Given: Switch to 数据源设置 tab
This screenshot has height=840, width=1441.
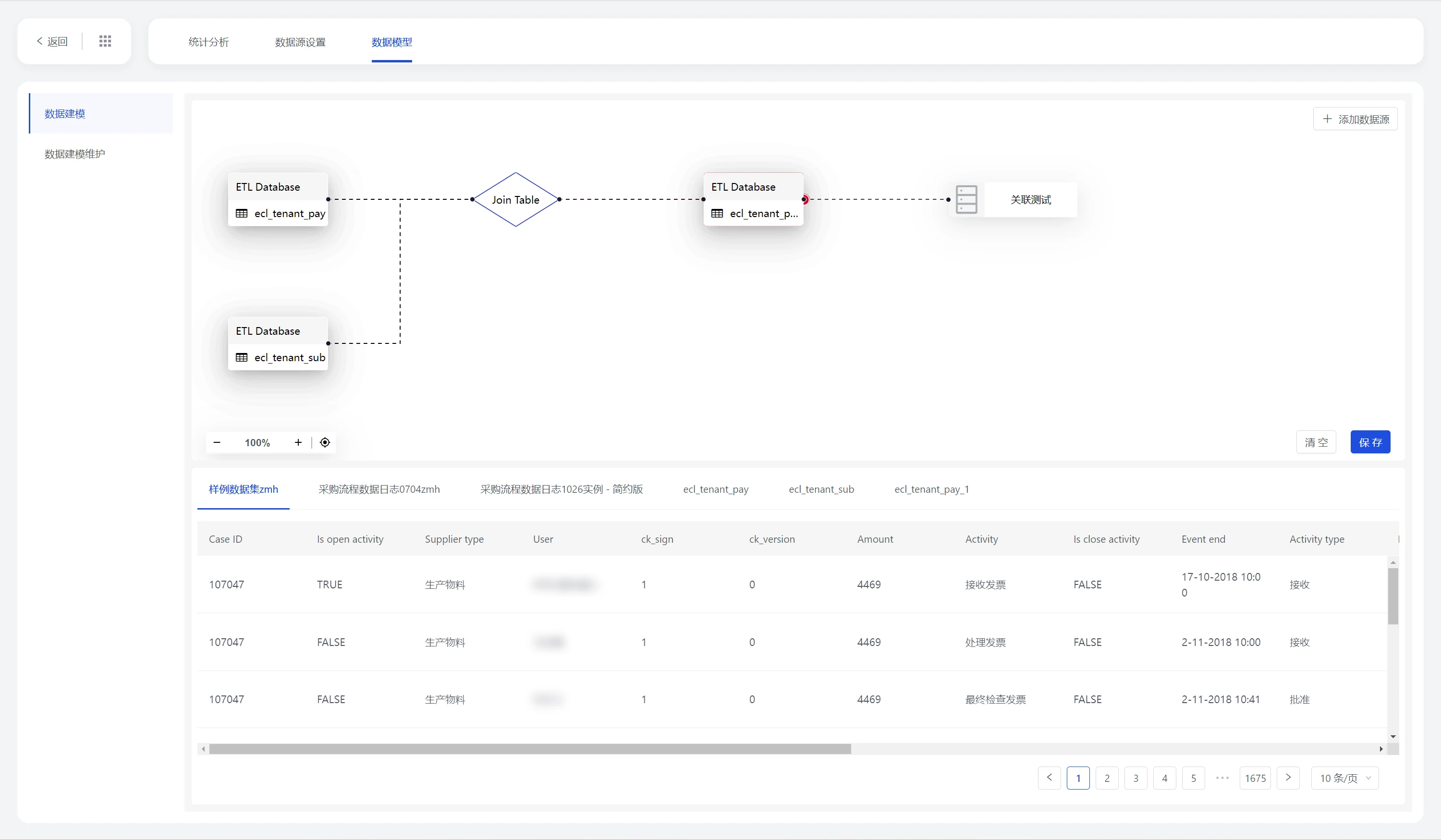Looking at the screenshot, I should 300,42.
